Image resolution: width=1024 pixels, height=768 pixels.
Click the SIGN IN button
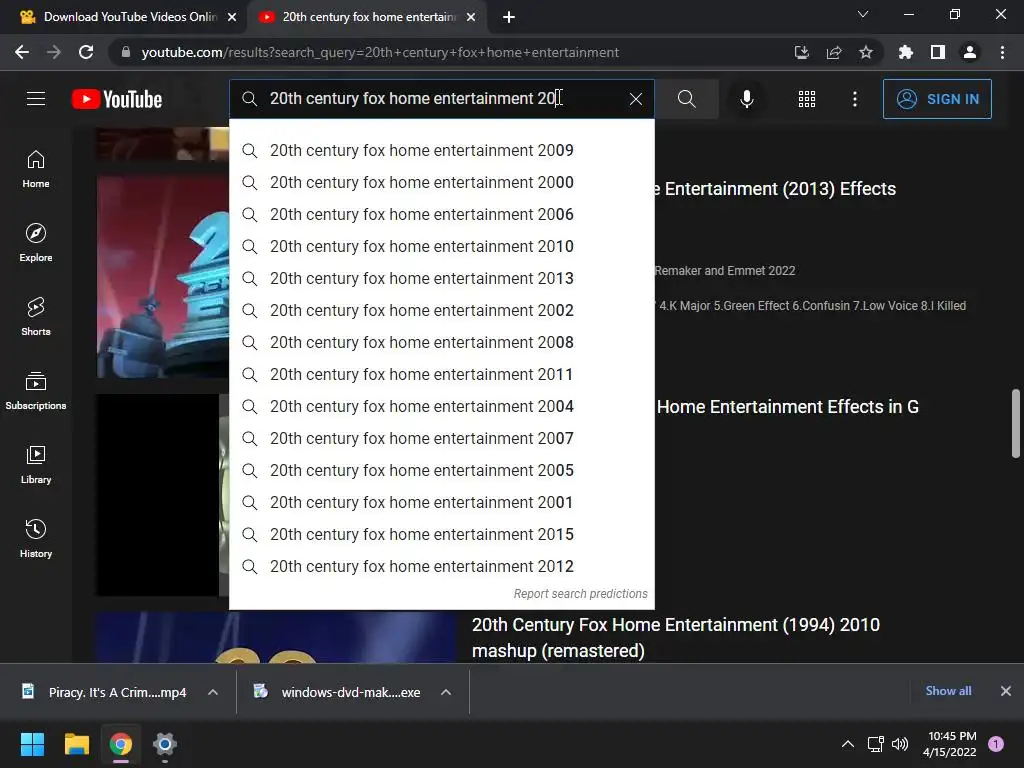(x=937, y=99)
